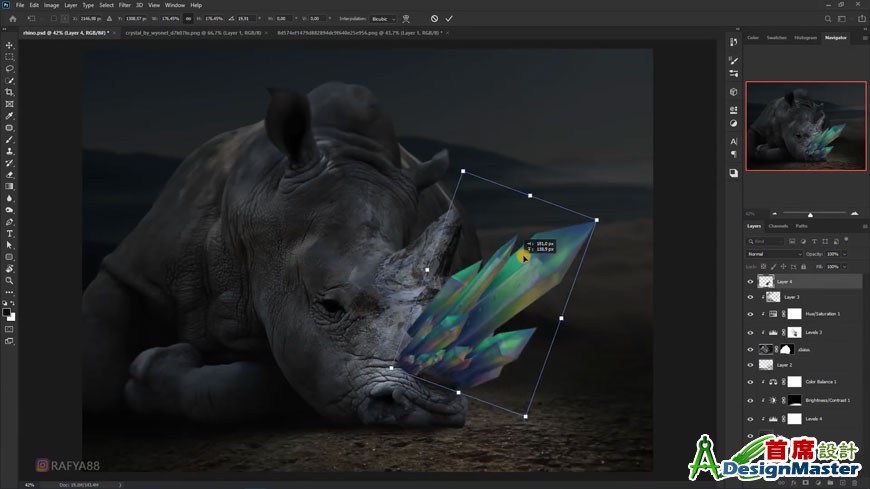870x489 pixels.
Task: Open the Filter menu
Action: 125,5
